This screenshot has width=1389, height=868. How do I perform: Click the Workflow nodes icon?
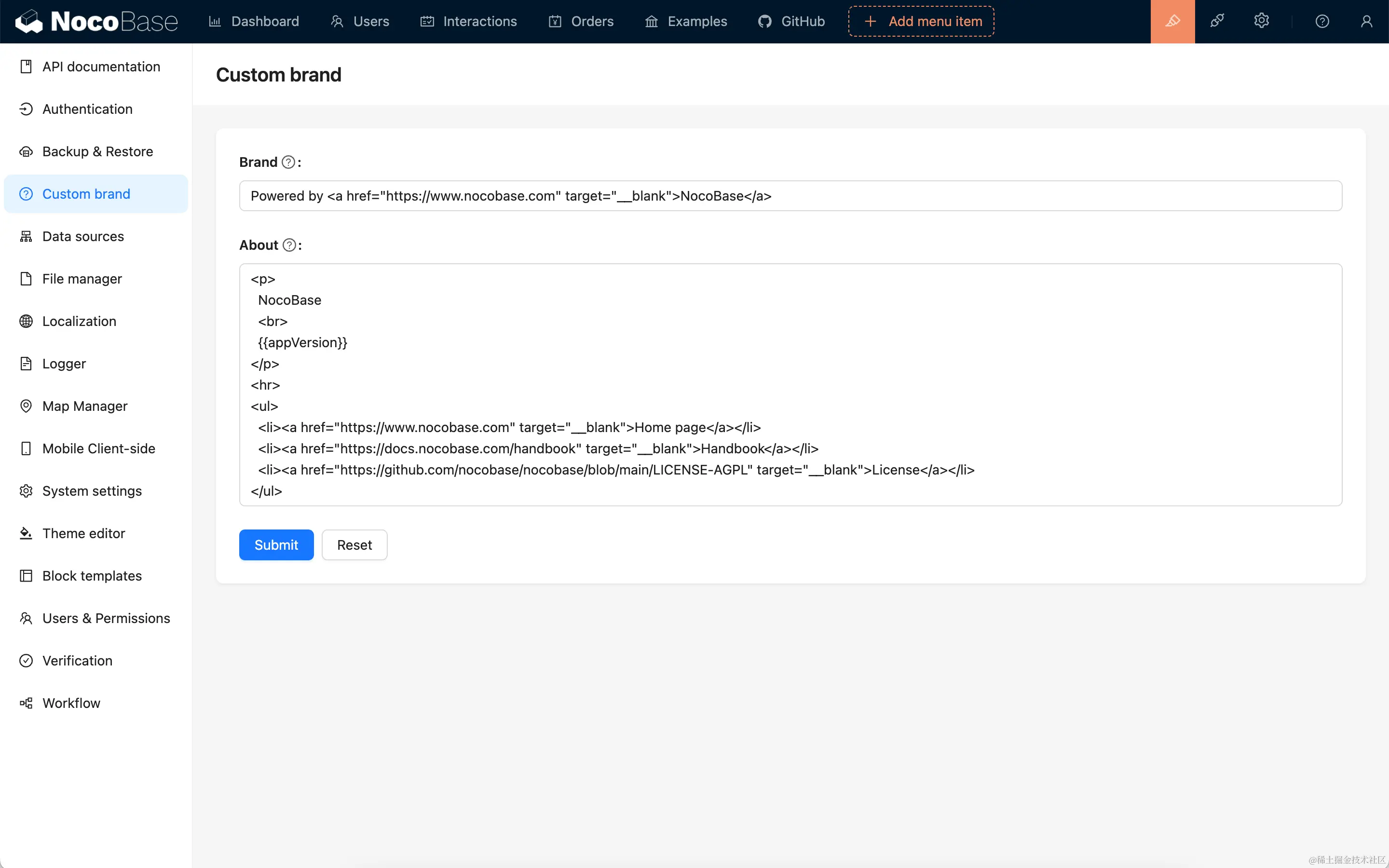click(26, 703)
